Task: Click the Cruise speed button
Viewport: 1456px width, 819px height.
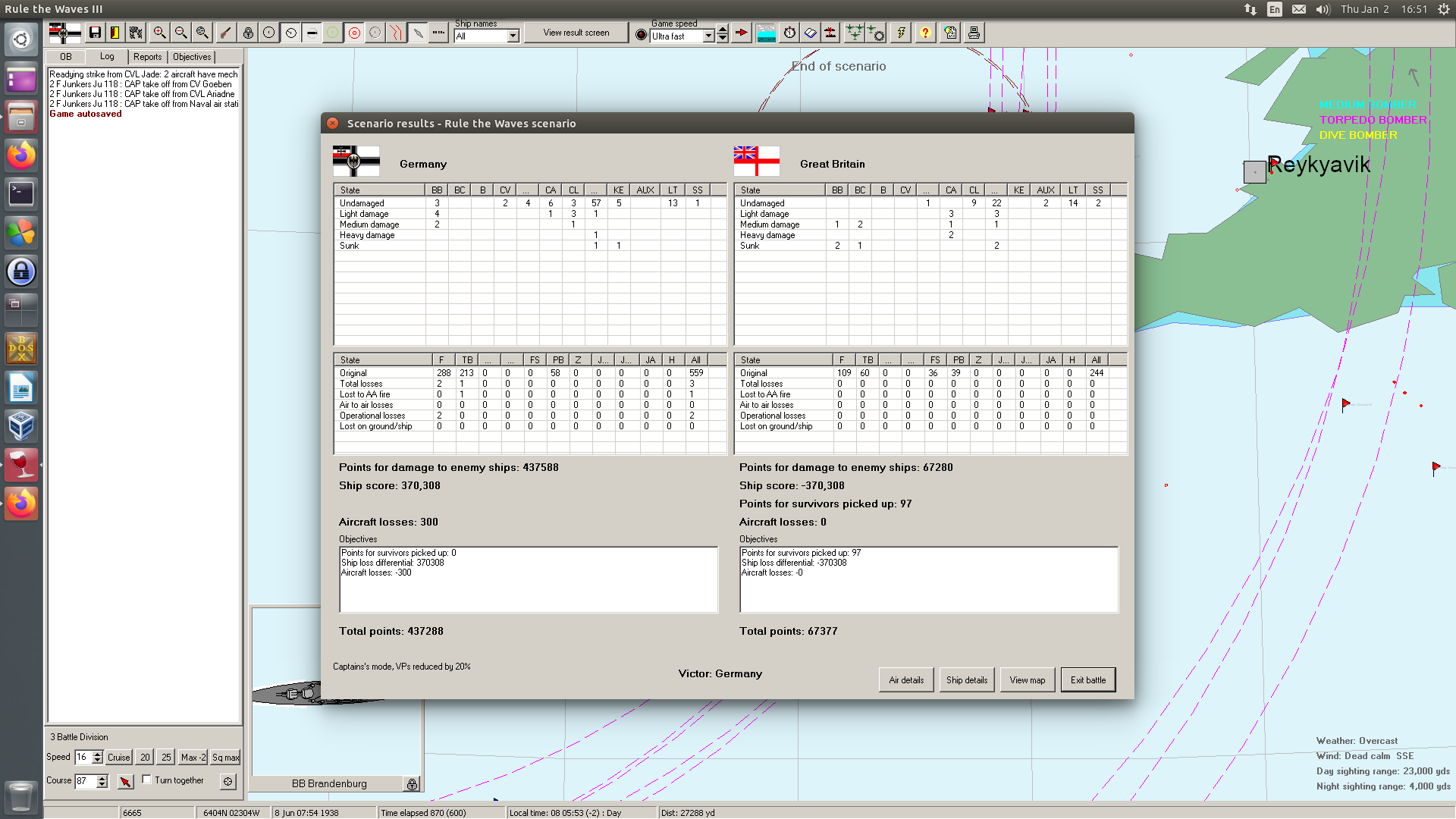Action: coord(118,757)
